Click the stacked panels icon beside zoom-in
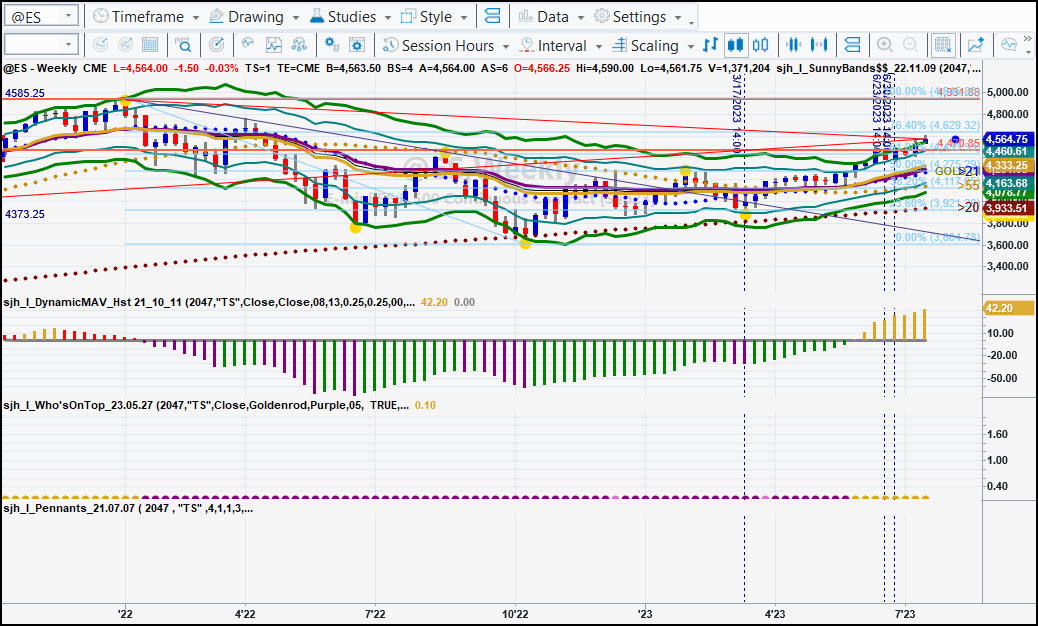The height and width of the screenshot is (626, 1038). click(853, 45)
